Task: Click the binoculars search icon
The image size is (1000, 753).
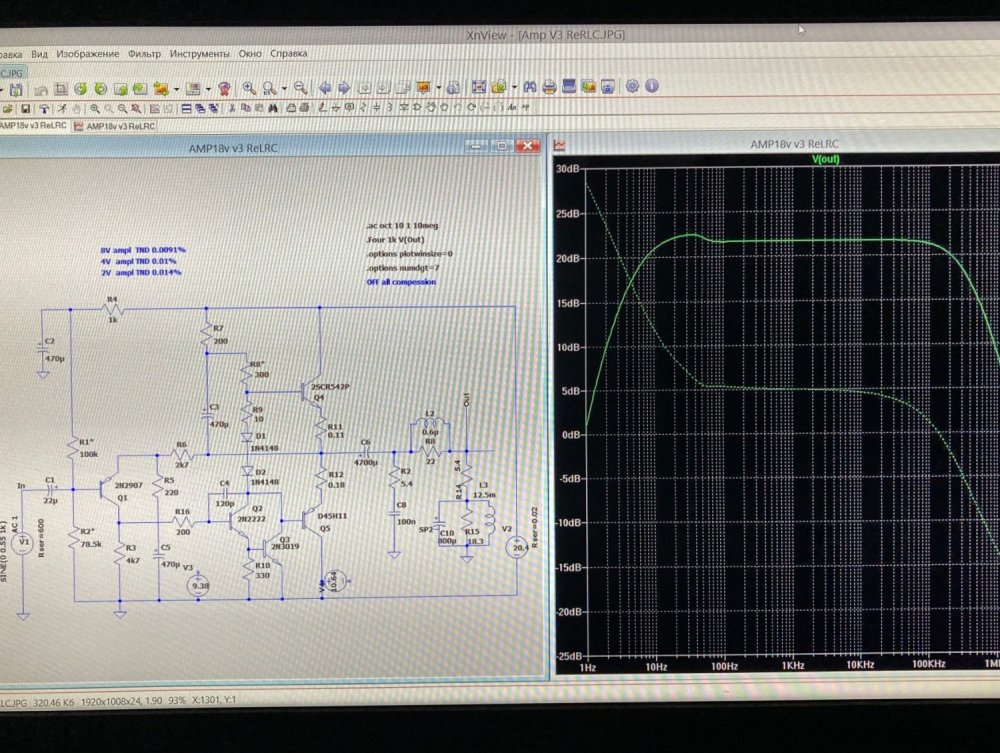Action: [528, 87]
